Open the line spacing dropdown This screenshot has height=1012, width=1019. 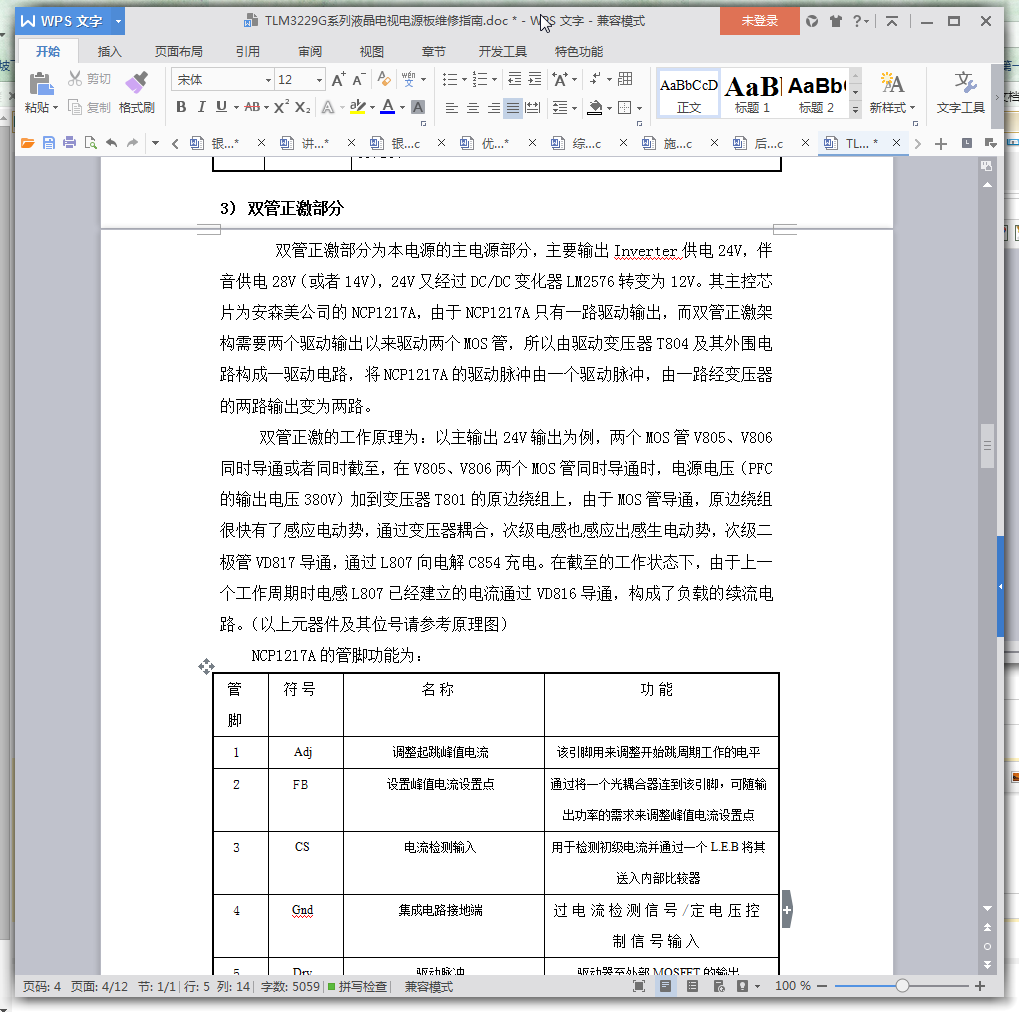point(564,107)
